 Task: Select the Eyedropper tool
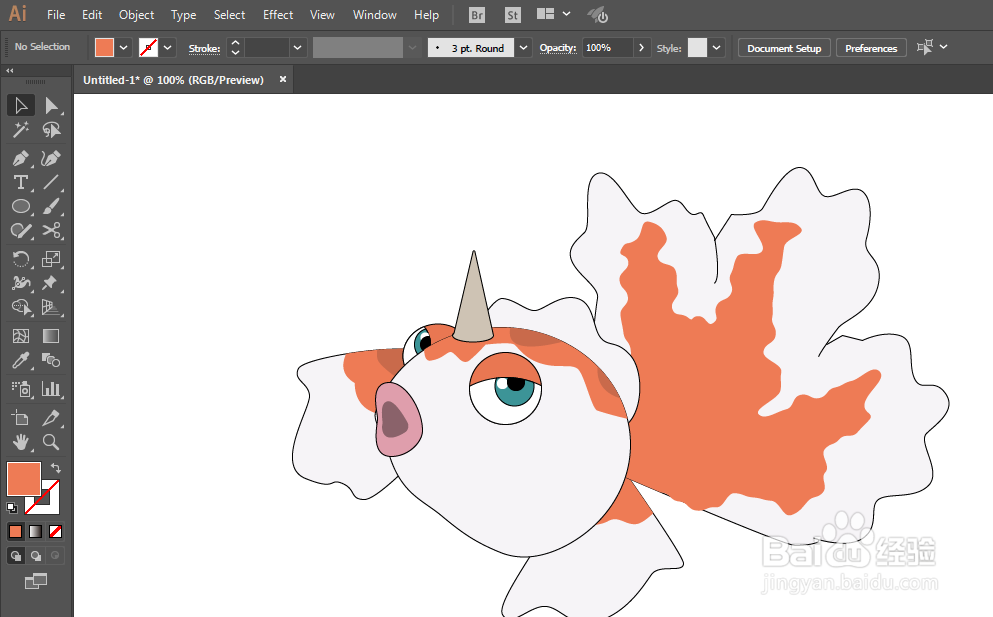[21, 360]
